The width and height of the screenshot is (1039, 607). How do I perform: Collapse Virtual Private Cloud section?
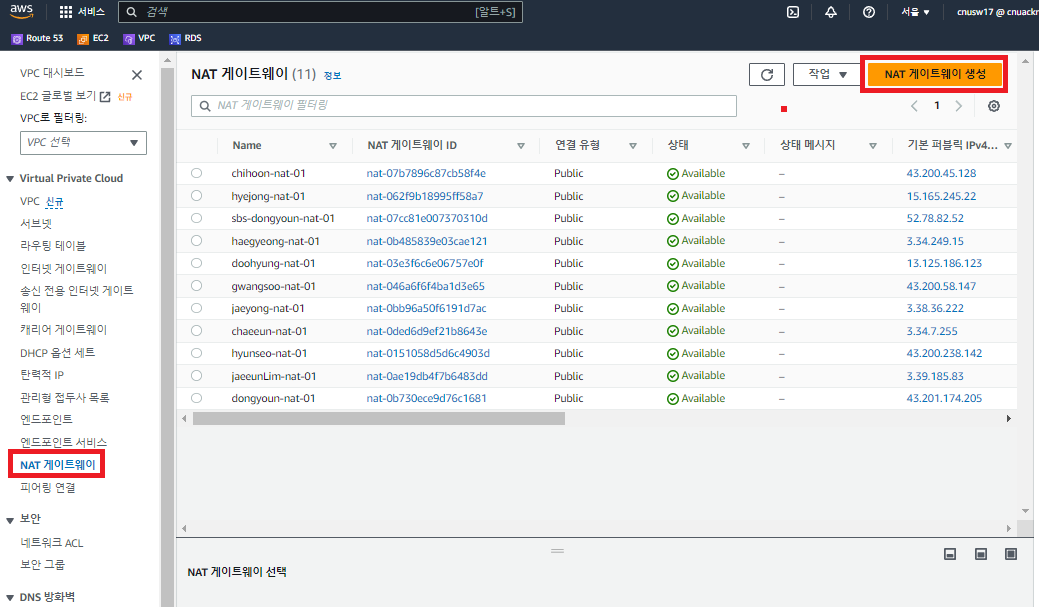(10, 179)
